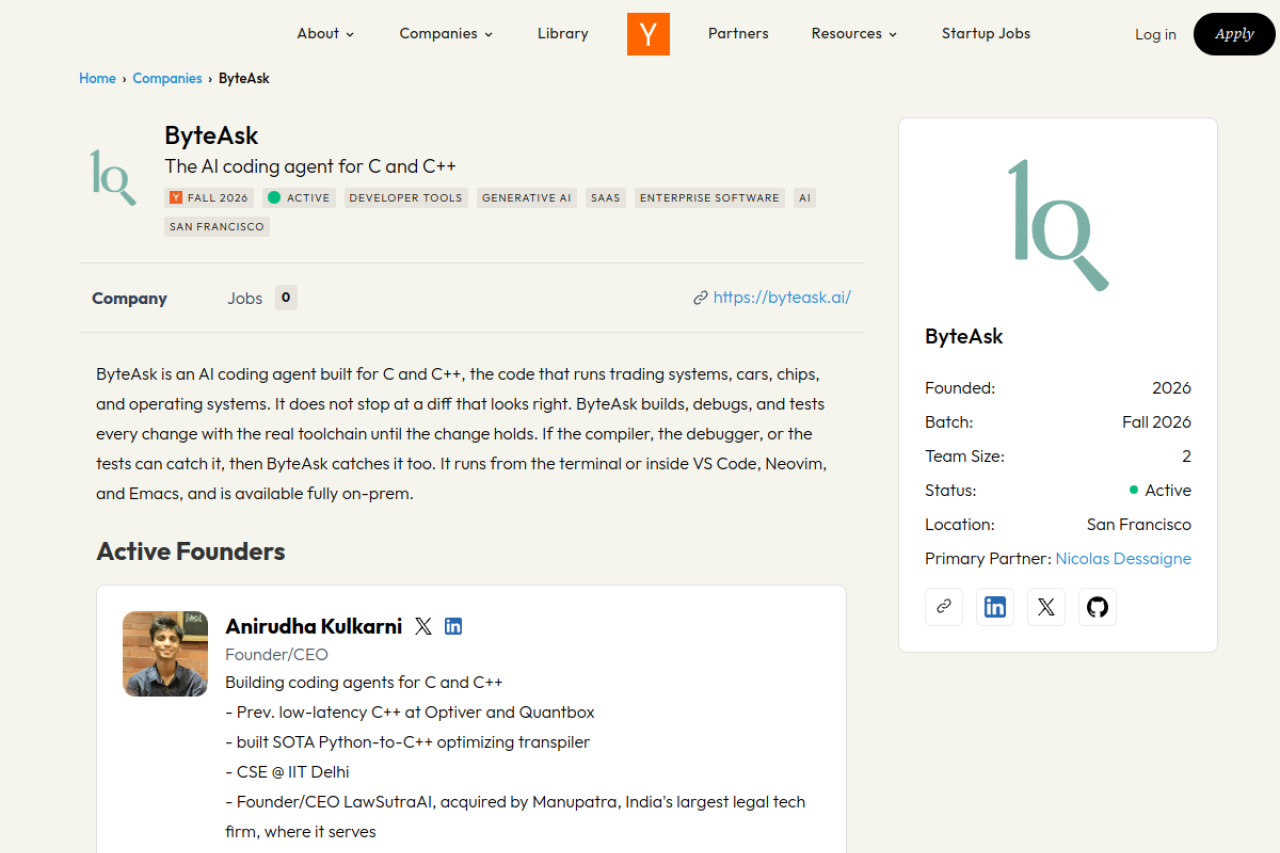Open Nicolas Dessaigne partner link
The width and height of the screenshot is (1280, 853).
click(1123, 558)
